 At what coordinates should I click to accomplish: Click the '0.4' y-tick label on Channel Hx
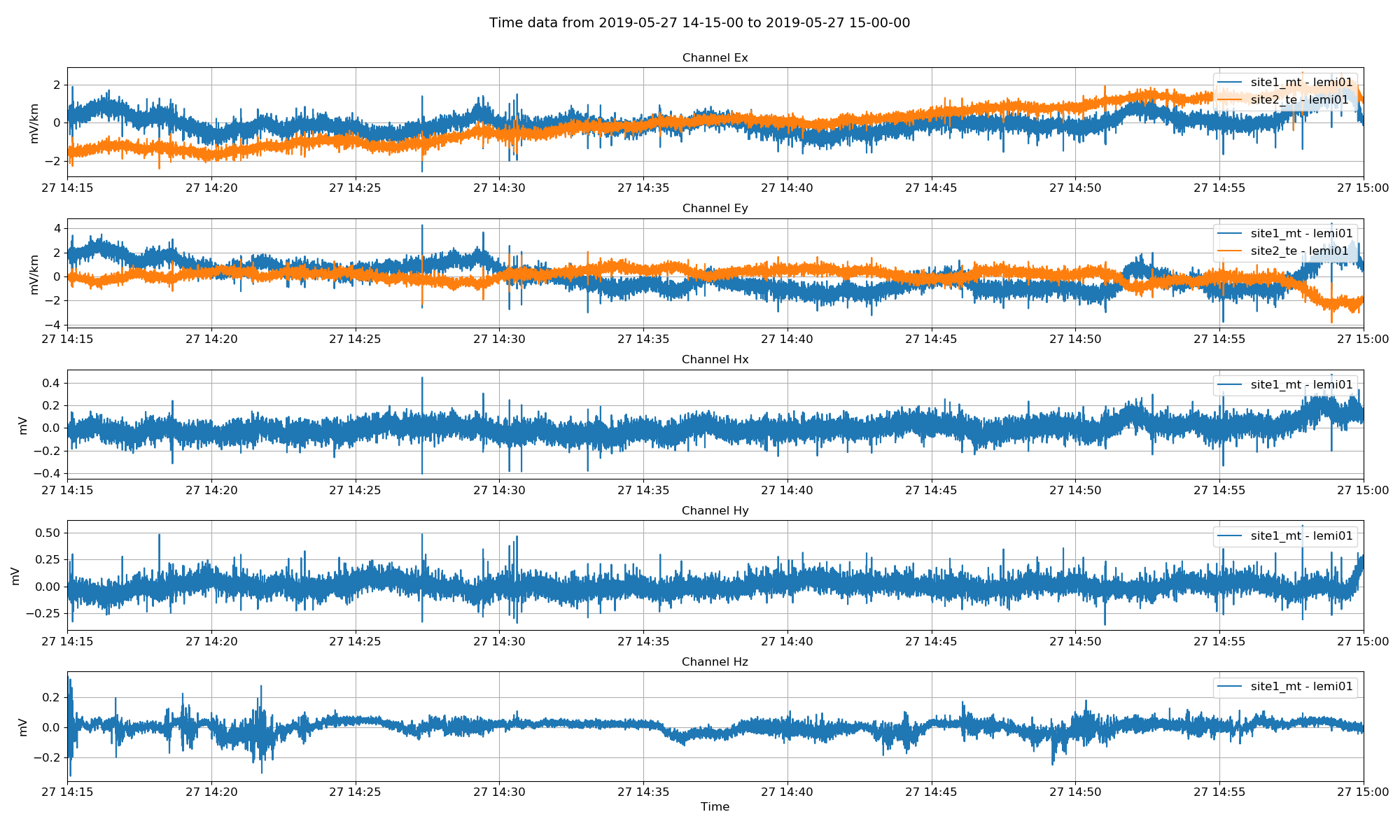[52, 383]
